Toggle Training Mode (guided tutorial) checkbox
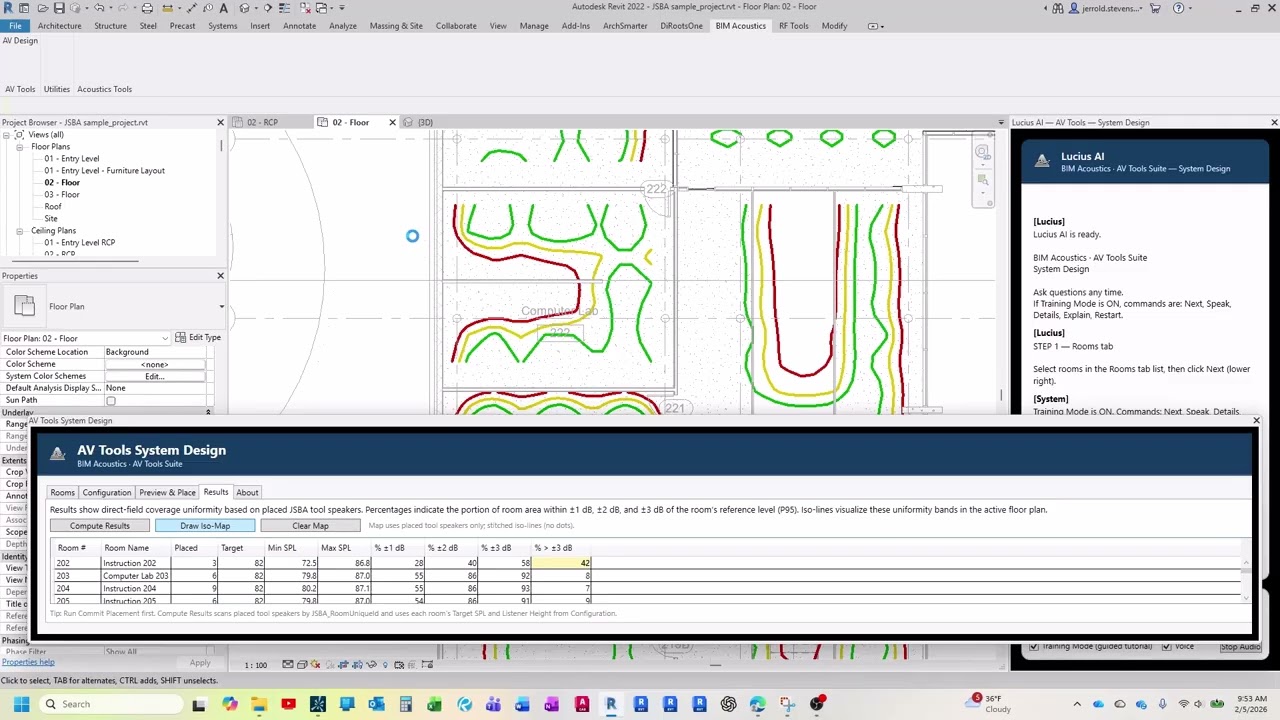Image resolution: width=1280 pixels, height=720 pixels. pos(1034,646)
